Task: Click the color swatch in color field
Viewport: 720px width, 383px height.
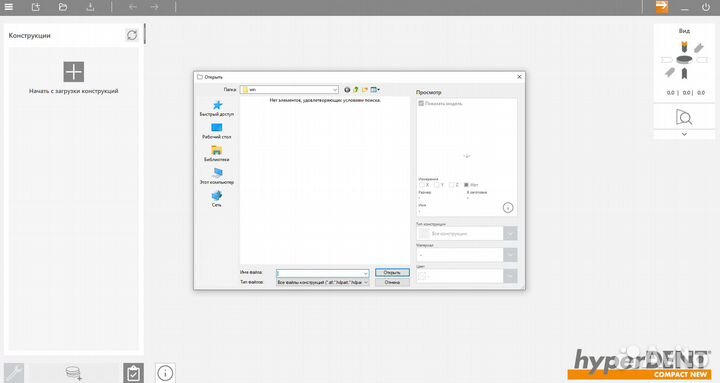Action: point(422,276)
